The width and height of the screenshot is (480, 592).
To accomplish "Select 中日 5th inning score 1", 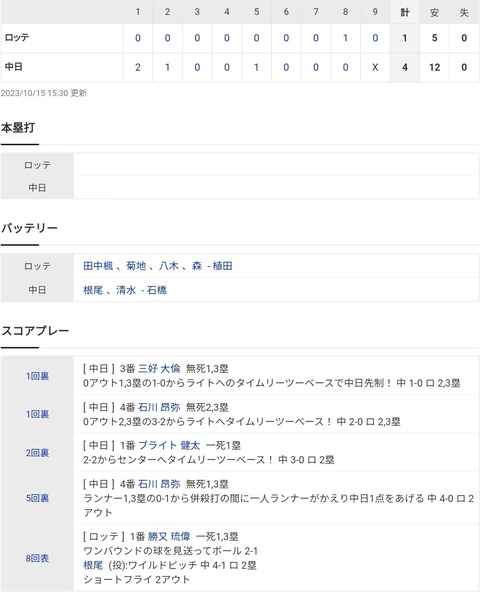I will pyautogui.click(x=256, y=67).
